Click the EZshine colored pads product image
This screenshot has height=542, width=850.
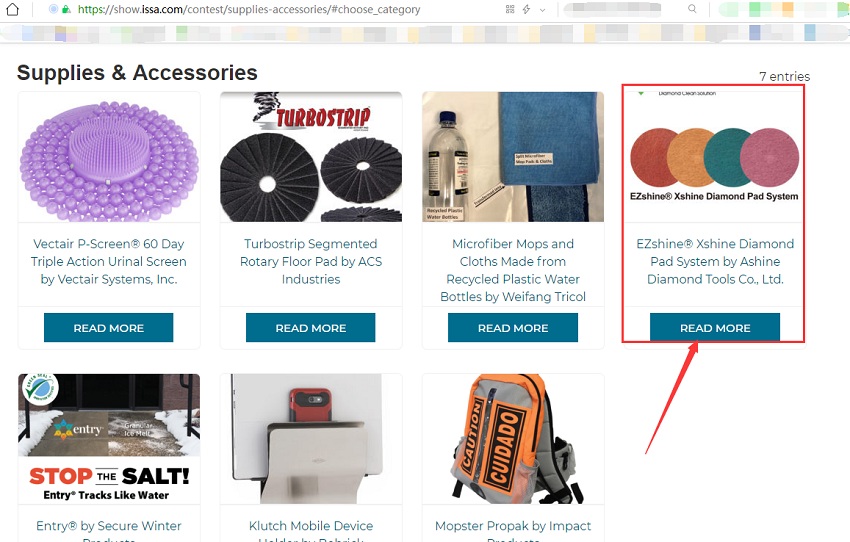click(715, 157)
